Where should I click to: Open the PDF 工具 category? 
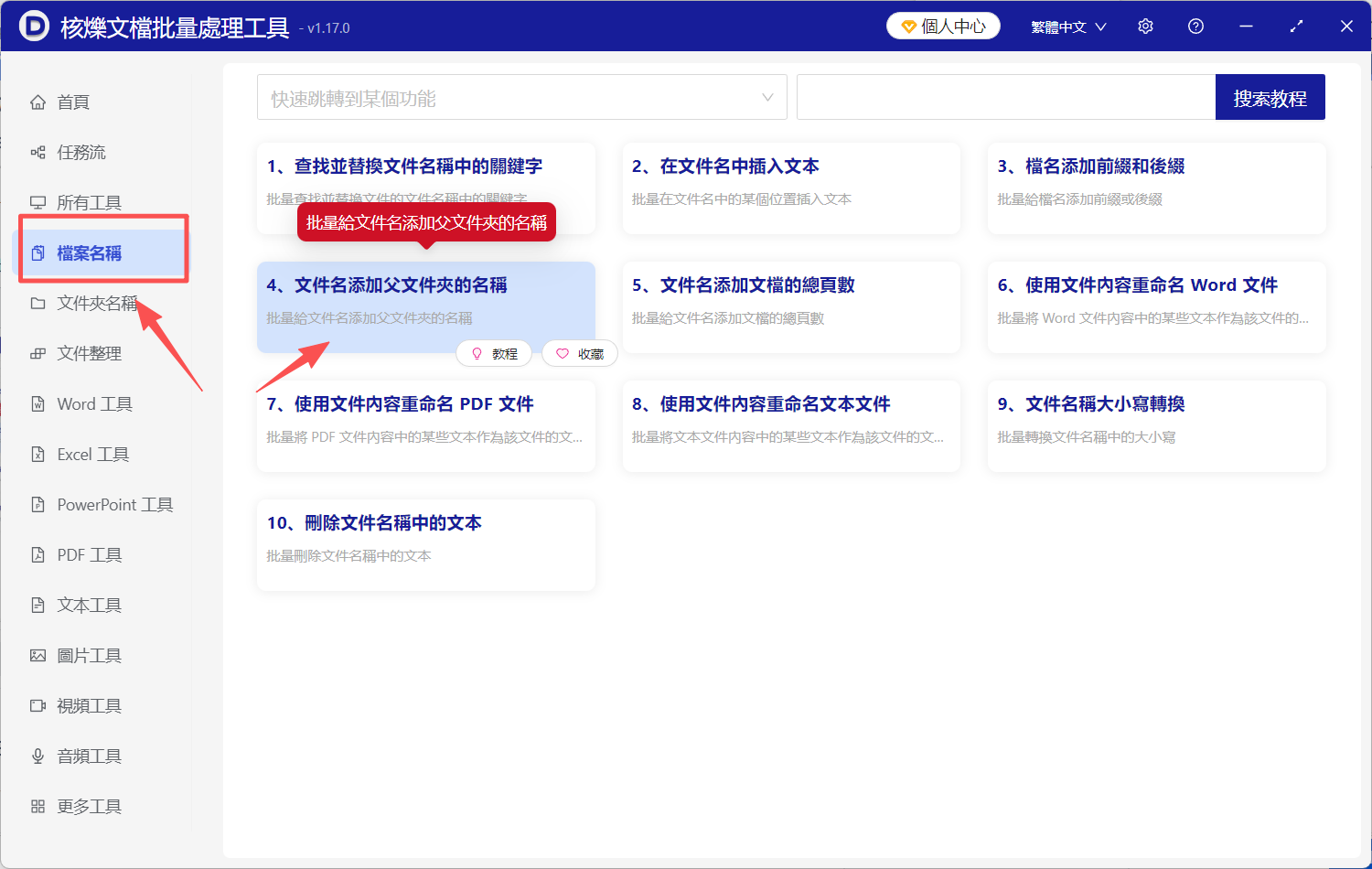click(87, 554)
